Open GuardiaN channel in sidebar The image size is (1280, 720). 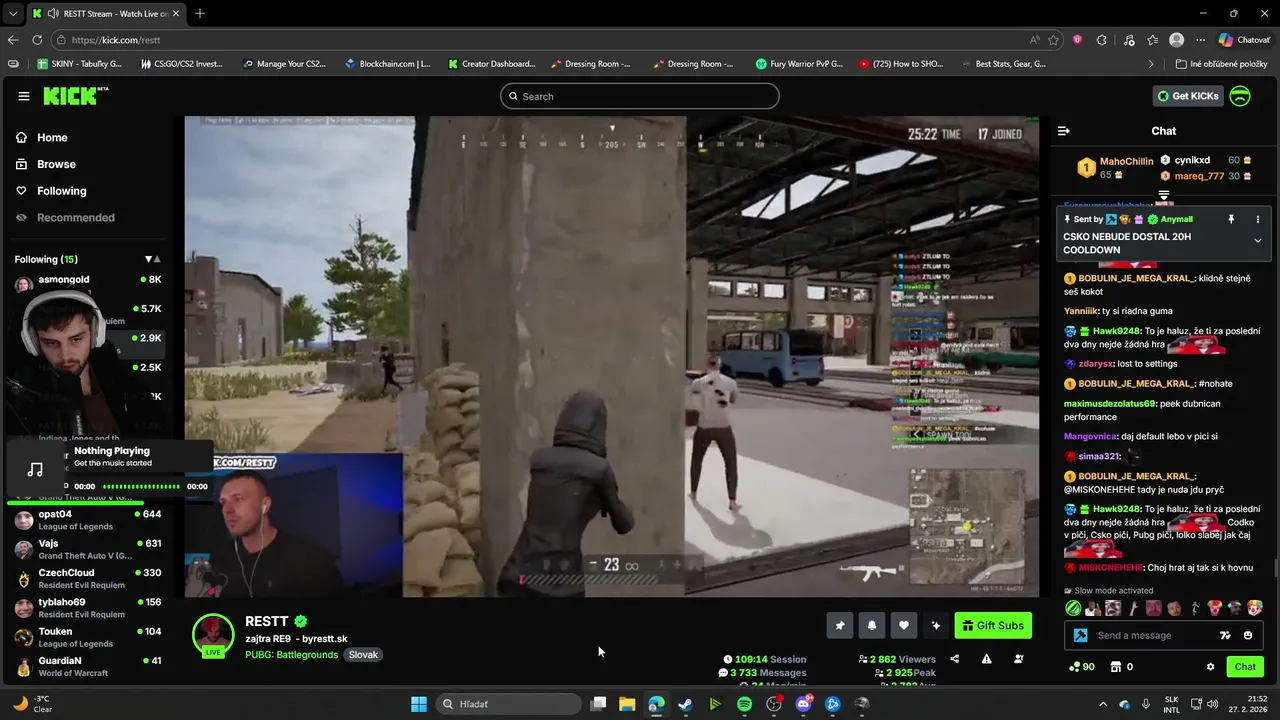click(88, 666)
